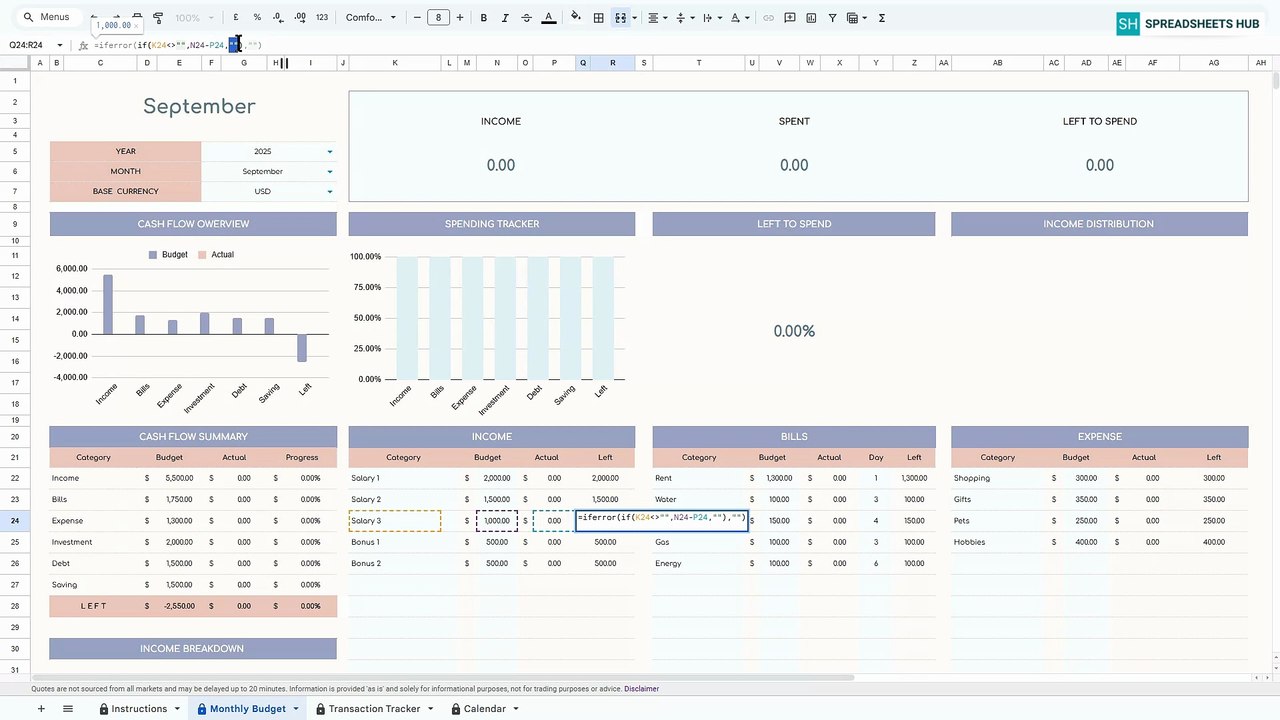
Task: Toggle italic formatting
Action: tap(505, 18)
